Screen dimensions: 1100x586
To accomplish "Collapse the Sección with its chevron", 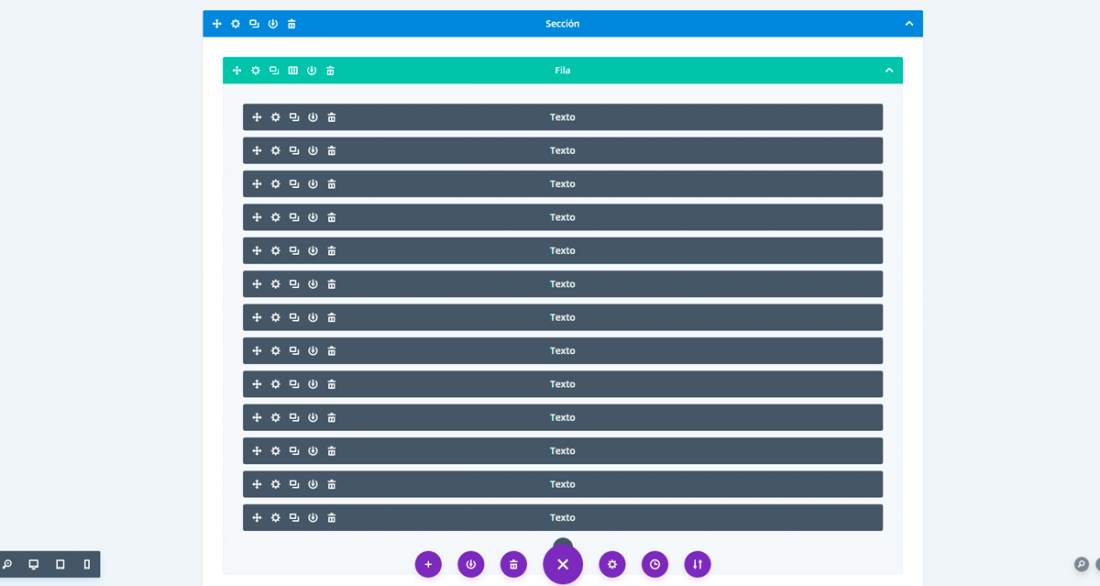I will click(x=909, y=24).
